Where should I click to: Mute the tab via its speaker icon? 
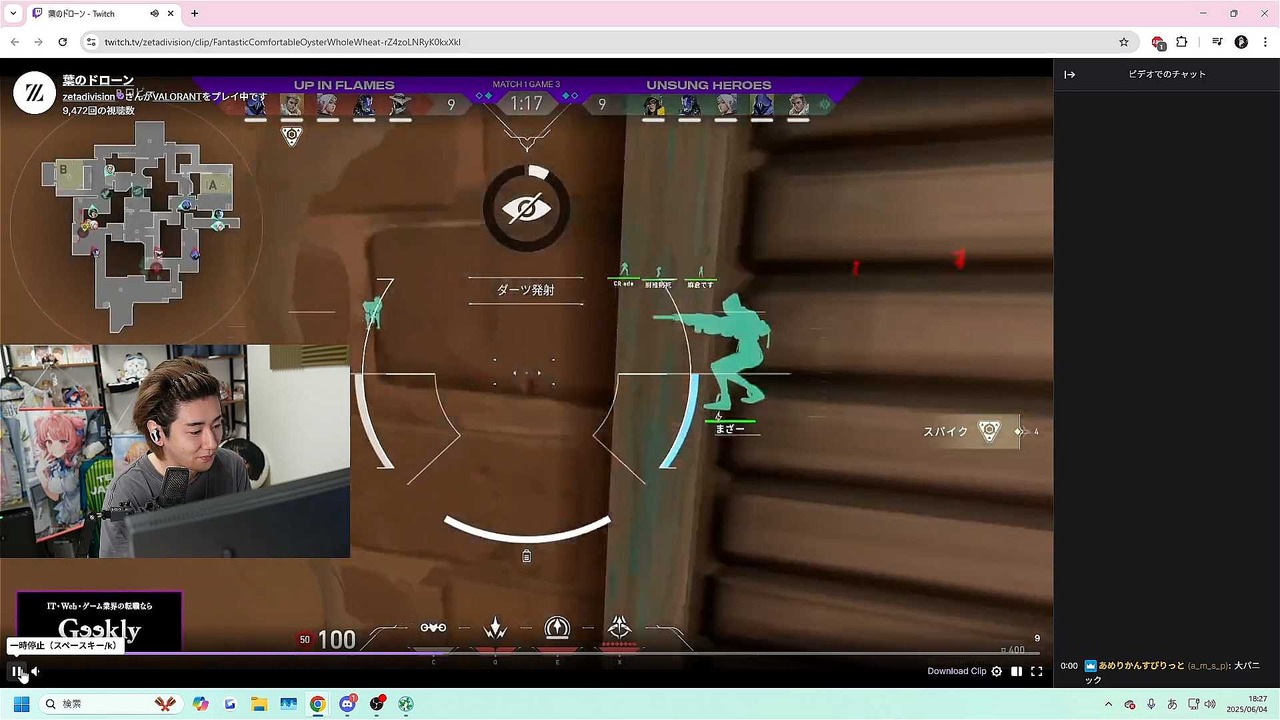154,14
